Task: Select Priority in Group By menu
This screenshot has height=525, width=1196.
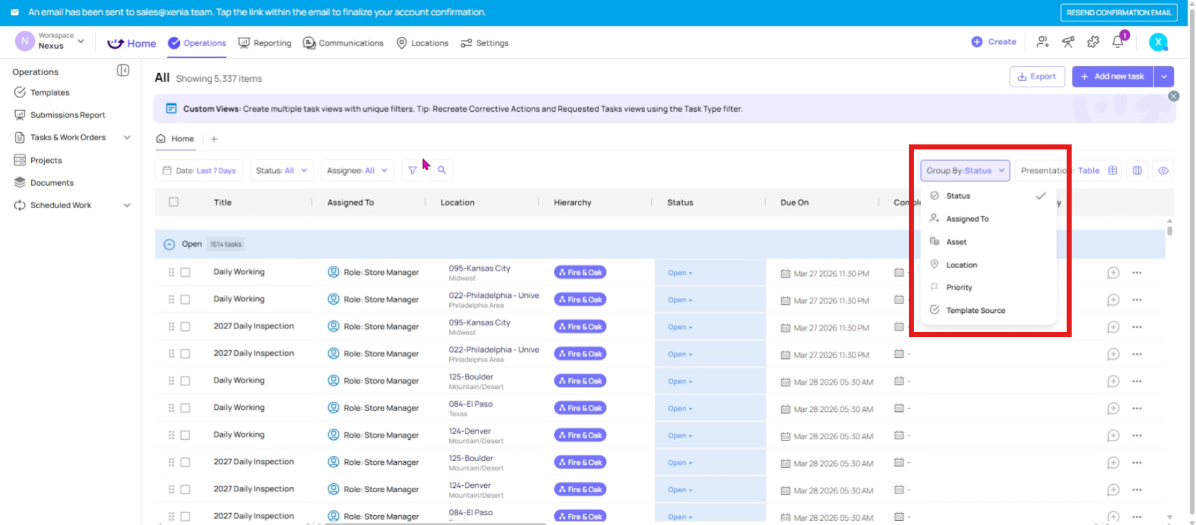Action: [959, 288]
